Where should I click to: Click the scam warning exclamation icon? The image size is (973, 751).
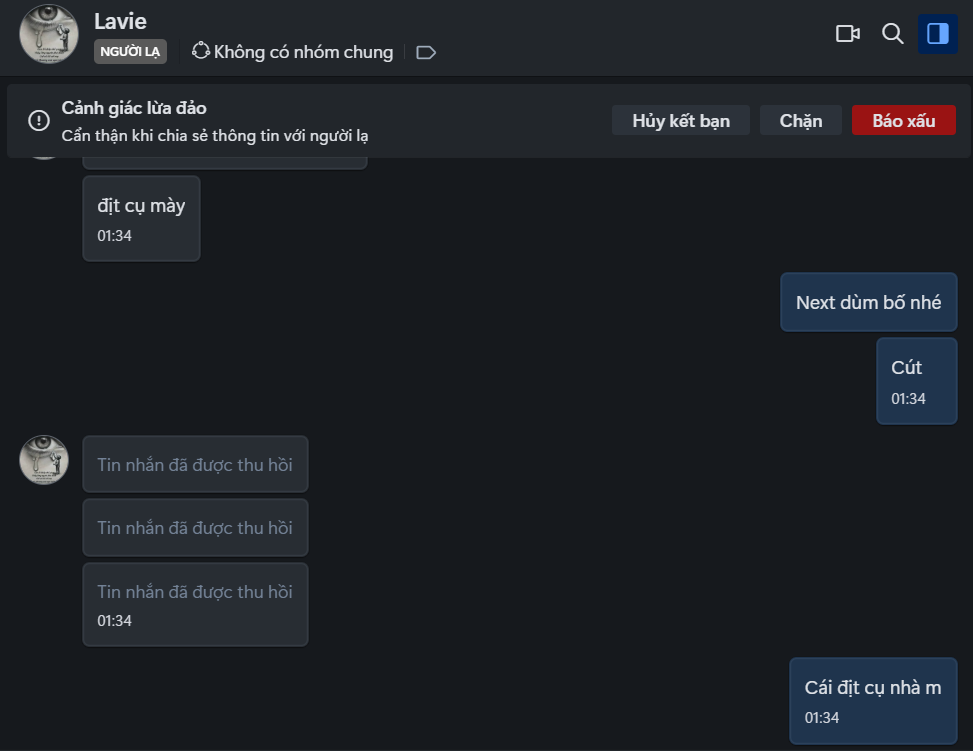point(39,121)
